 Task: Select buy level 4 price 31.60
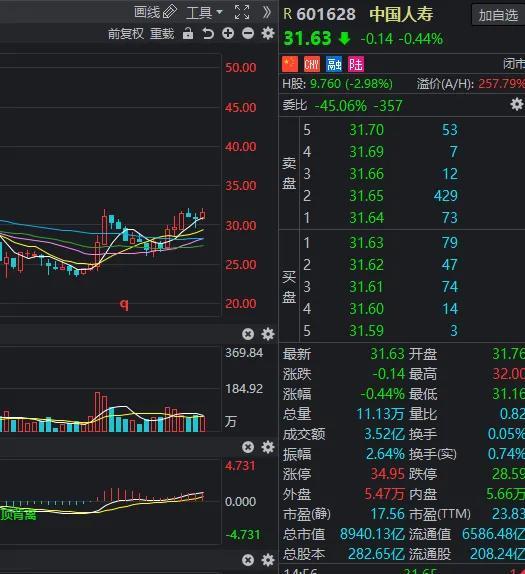tap(366, 309)
